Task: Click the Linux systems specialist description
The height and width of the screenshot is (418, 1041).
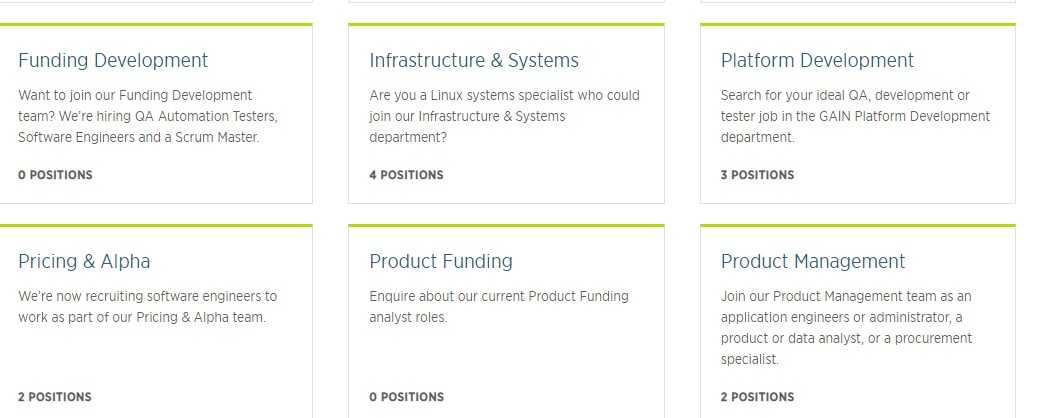Action: click(x=504, y=116)
